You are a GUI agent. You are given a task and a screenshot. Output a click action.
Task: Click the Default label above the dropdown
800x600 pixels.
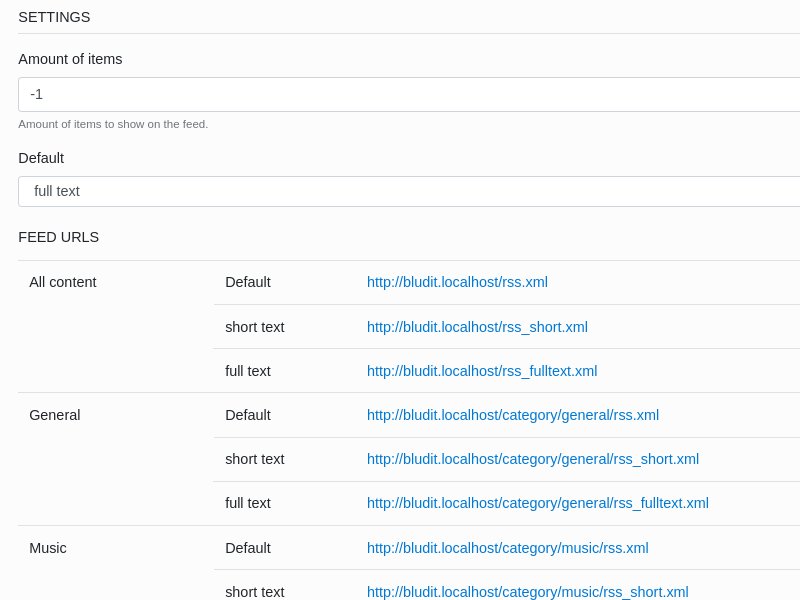click(41, 158)
